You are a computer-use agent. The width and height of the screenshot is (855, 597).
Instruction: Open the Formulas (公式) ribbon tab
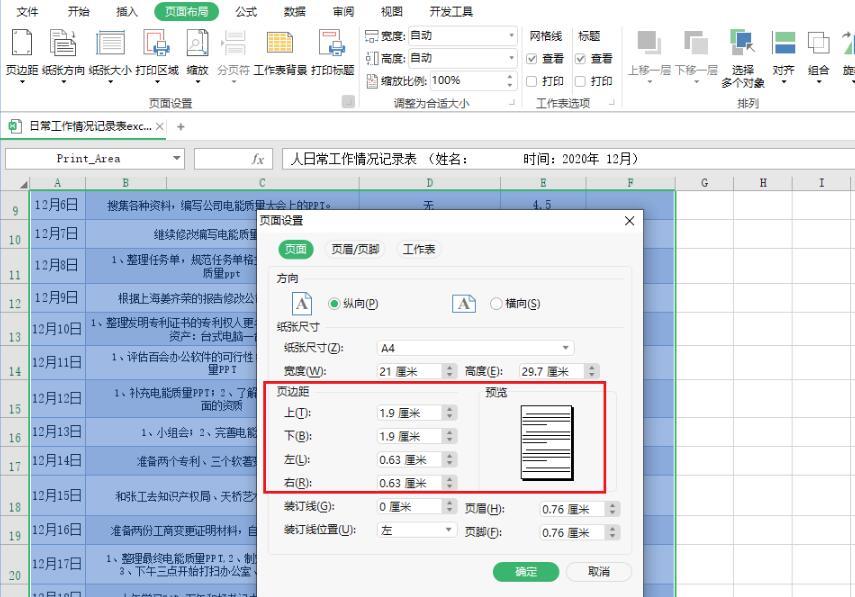(x=245, y=12)
